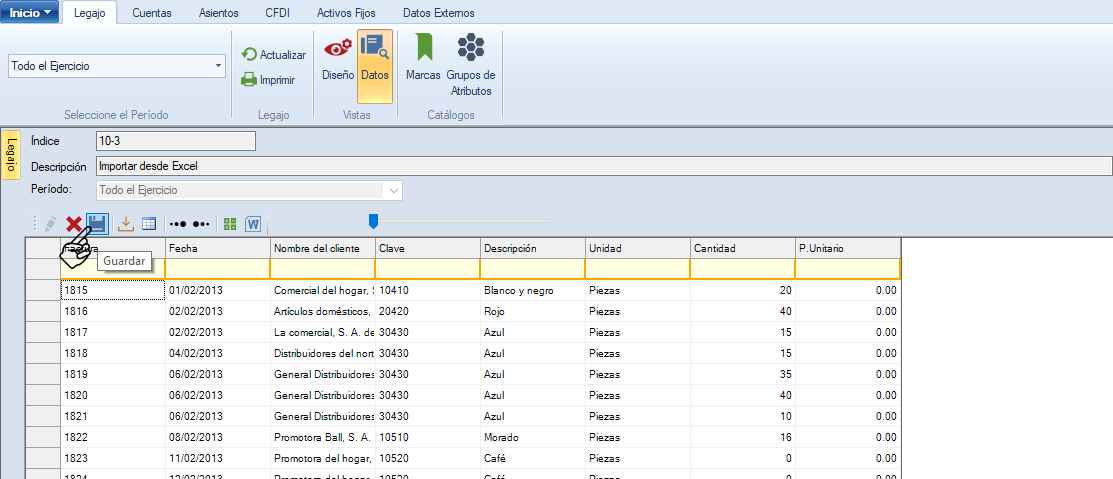1113x479 pixels.
Task: Click the Descripción text field
Action: (x=600, y=166)
